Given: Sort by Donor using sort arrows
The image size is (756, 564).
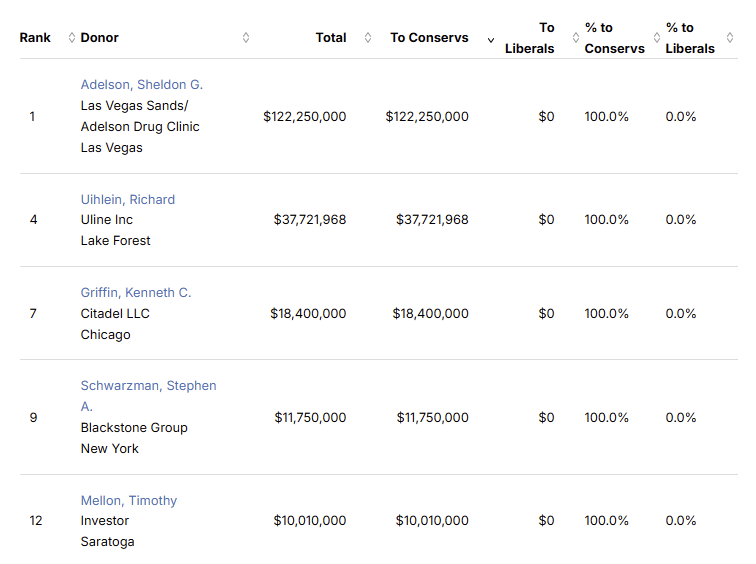Looking at the screenshot, I should [246, 38].
